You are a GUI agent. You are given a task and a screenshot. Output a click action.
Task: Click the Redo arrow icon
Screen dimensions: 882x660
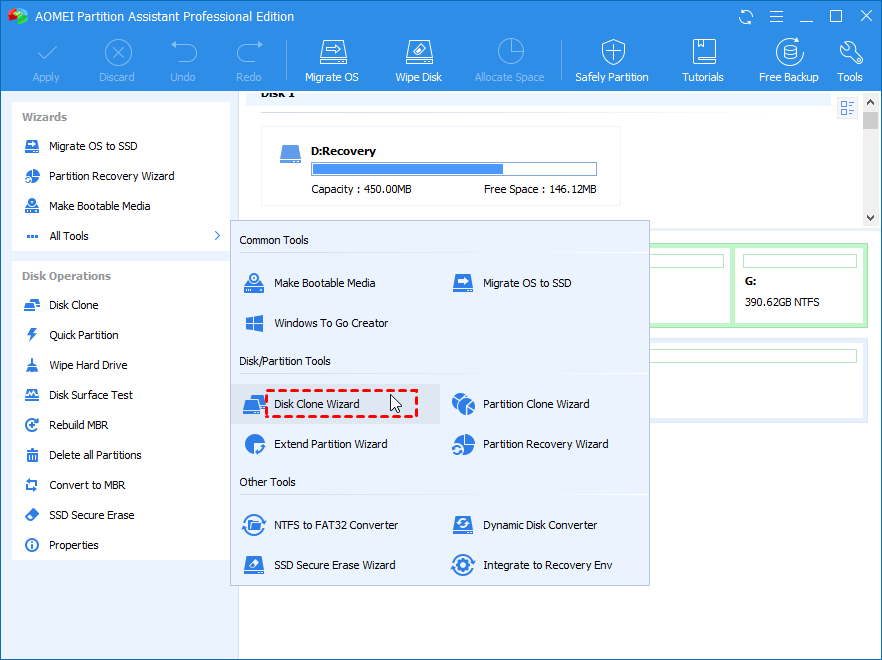tap(249, 52)
